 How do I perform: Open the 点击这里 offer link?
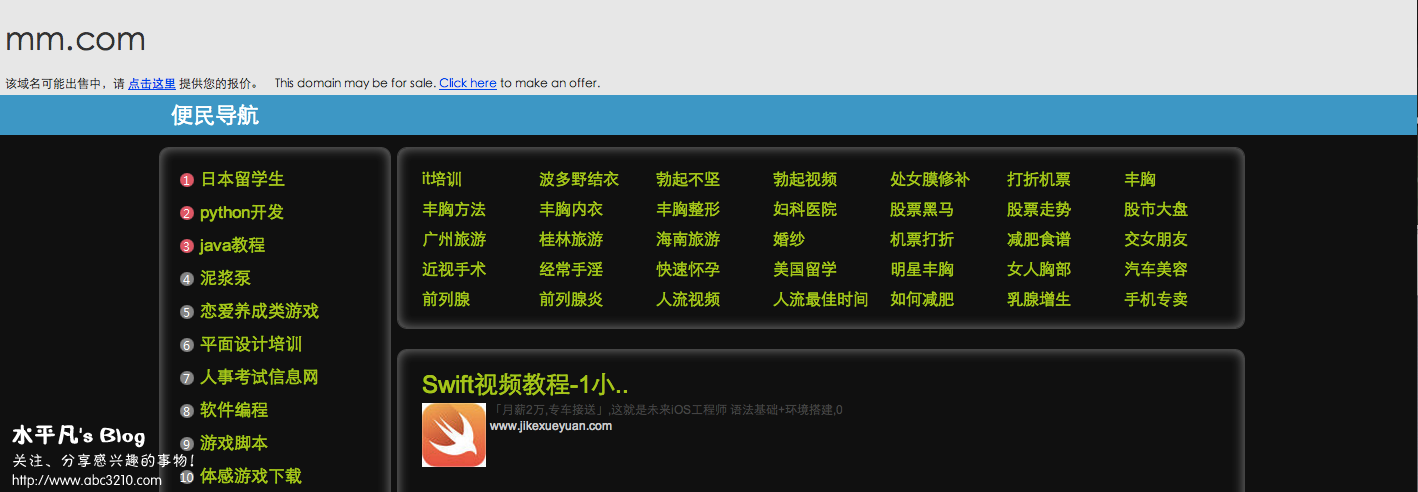[x=152, y=83]
